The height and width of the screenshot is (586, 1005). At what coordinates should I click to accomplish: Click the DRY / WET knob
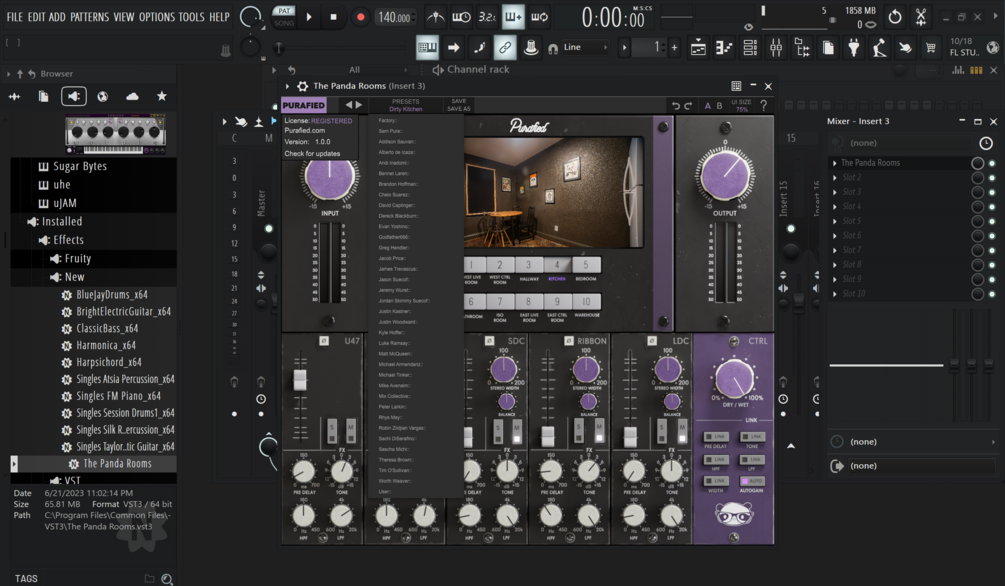coord(735,378)
